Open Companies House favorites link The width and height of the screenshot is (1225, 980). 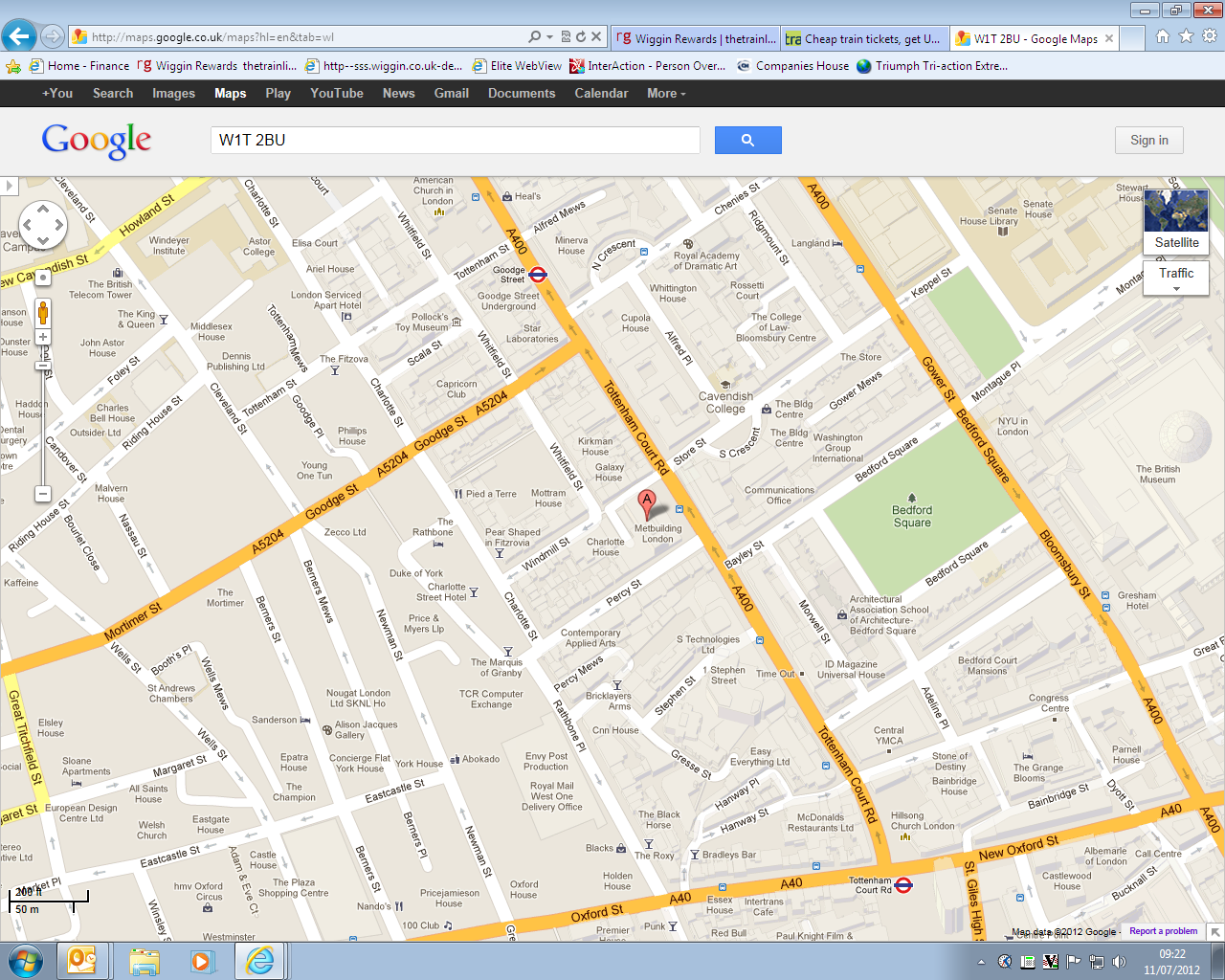(x=793, y=66)
